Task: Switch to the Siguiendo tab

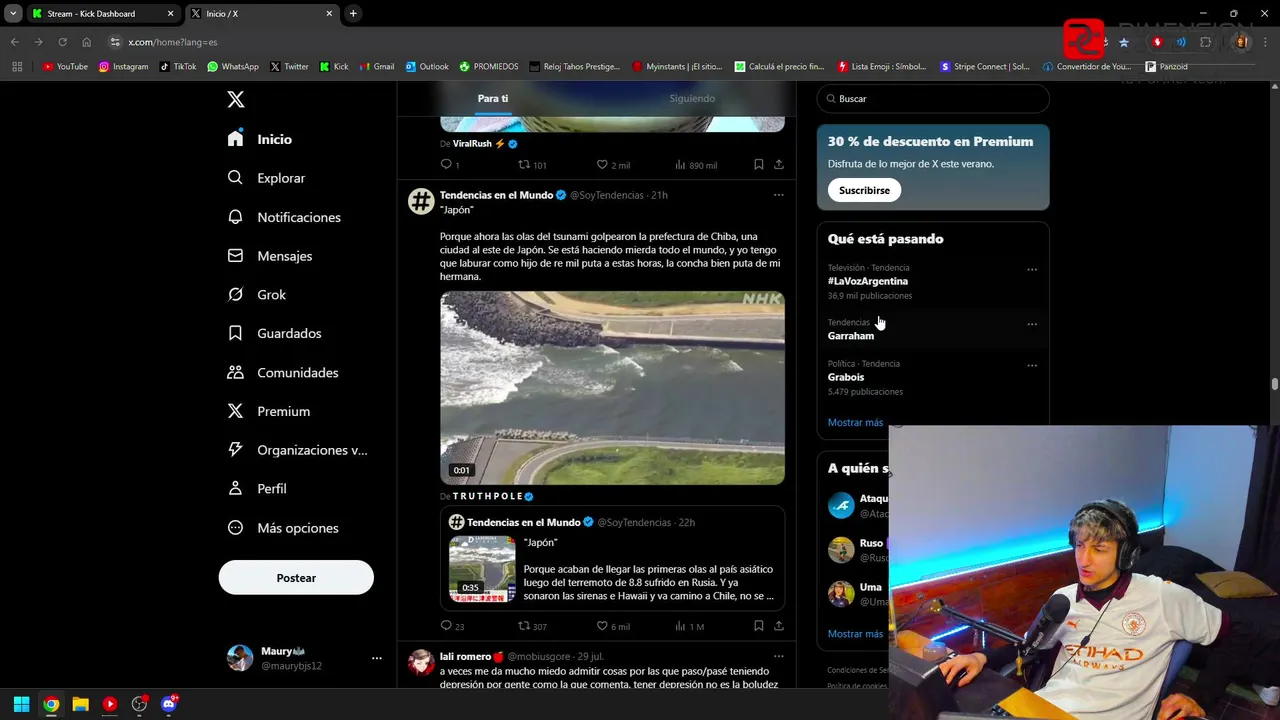Action: [x=692, y=98]
